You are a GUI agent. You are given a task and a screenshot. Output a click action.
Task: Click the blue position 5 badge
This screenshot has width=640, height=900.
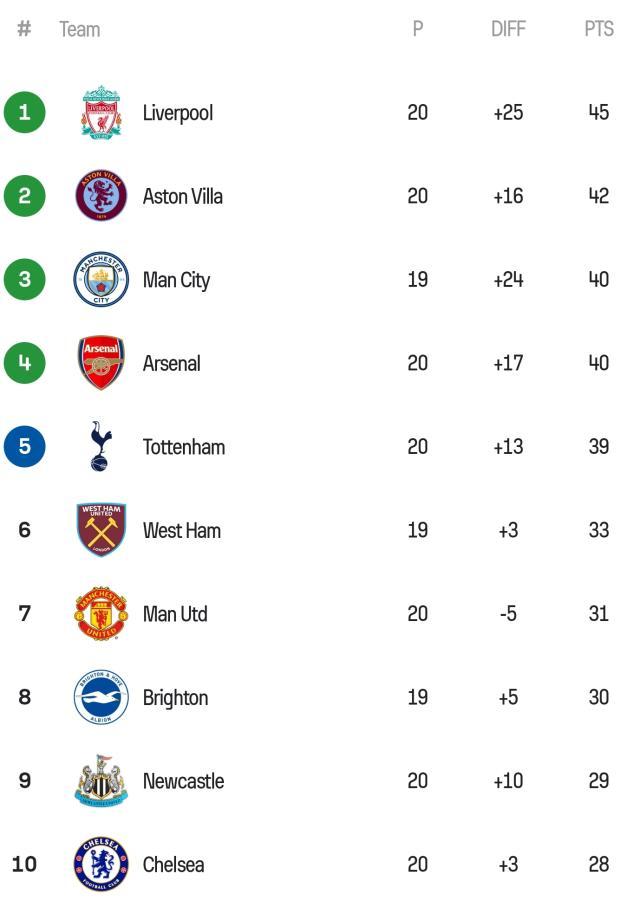(x=24, y=447)
